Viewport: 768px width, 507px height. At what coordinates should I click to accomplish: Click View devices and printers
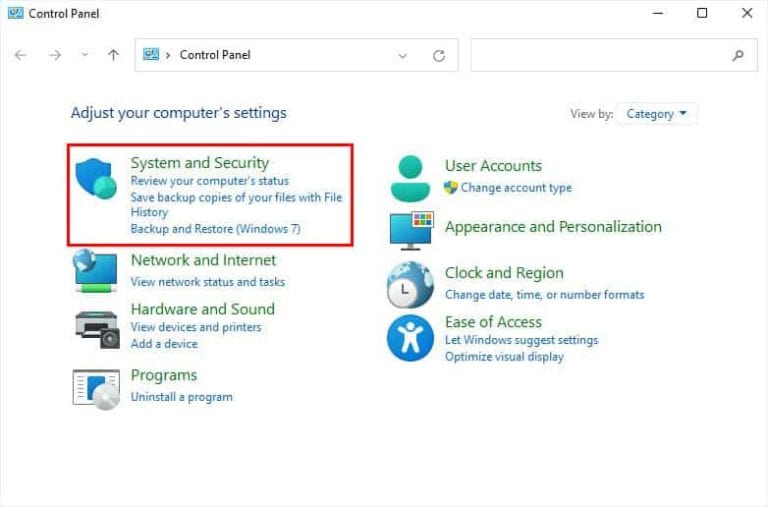click(196, 327)
